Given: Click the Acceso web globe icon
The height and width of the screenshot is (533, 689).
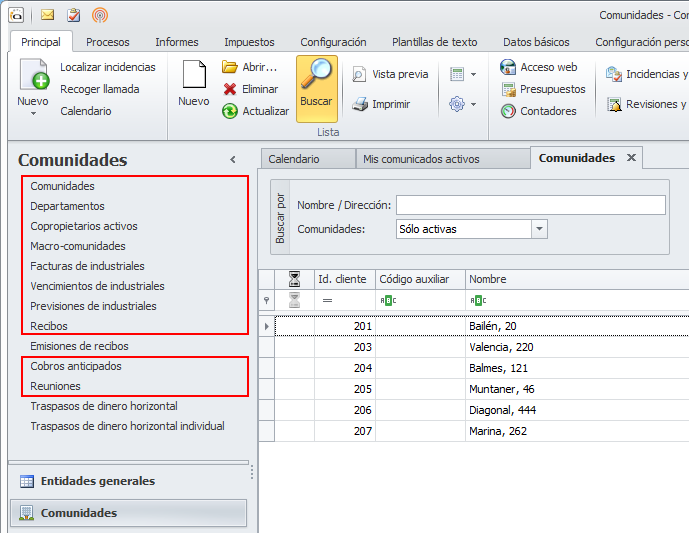Looking at the screenshot, I should click(x=508, y=67).
